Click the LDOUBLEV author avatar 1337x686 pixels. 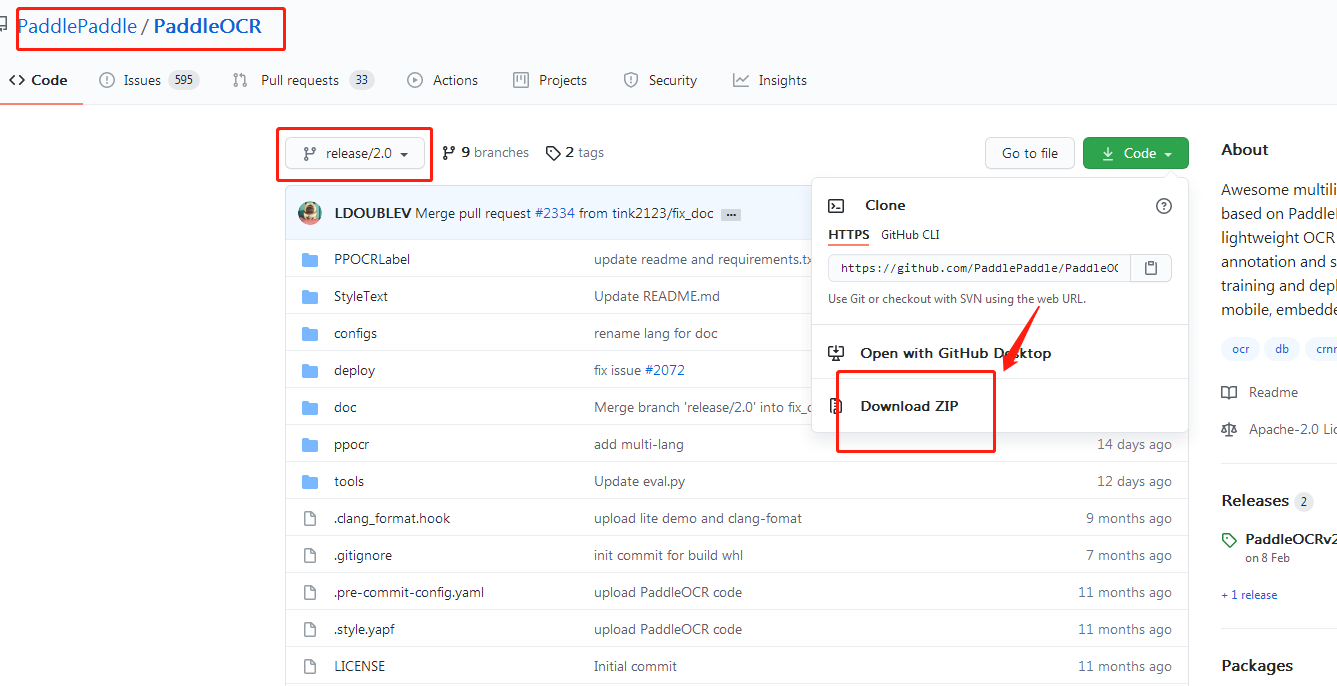click(x=311, y=212)
